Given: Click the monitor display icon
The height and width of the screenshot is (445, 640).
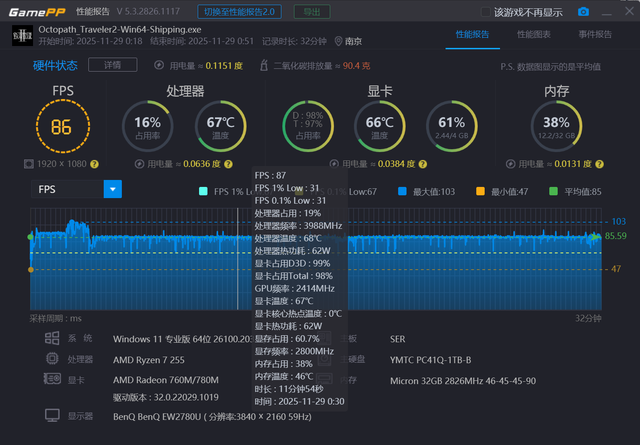Looking at the screenshot, I should (x=52, y=416).
